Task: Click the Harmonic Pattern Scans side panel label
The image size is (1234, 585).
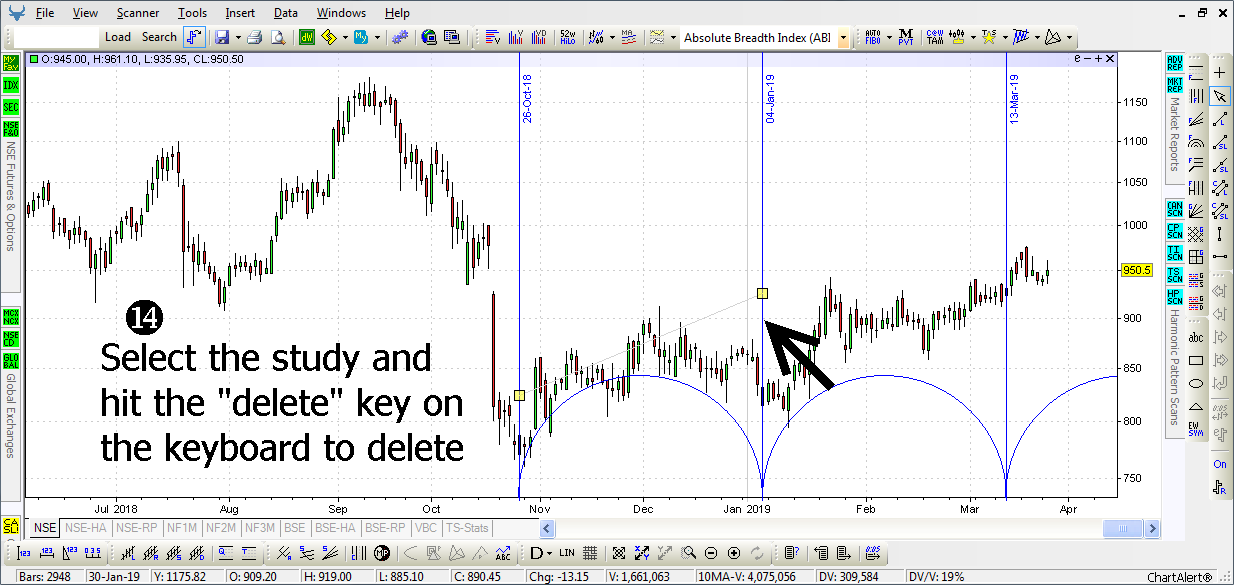Action: [1175, 367]
